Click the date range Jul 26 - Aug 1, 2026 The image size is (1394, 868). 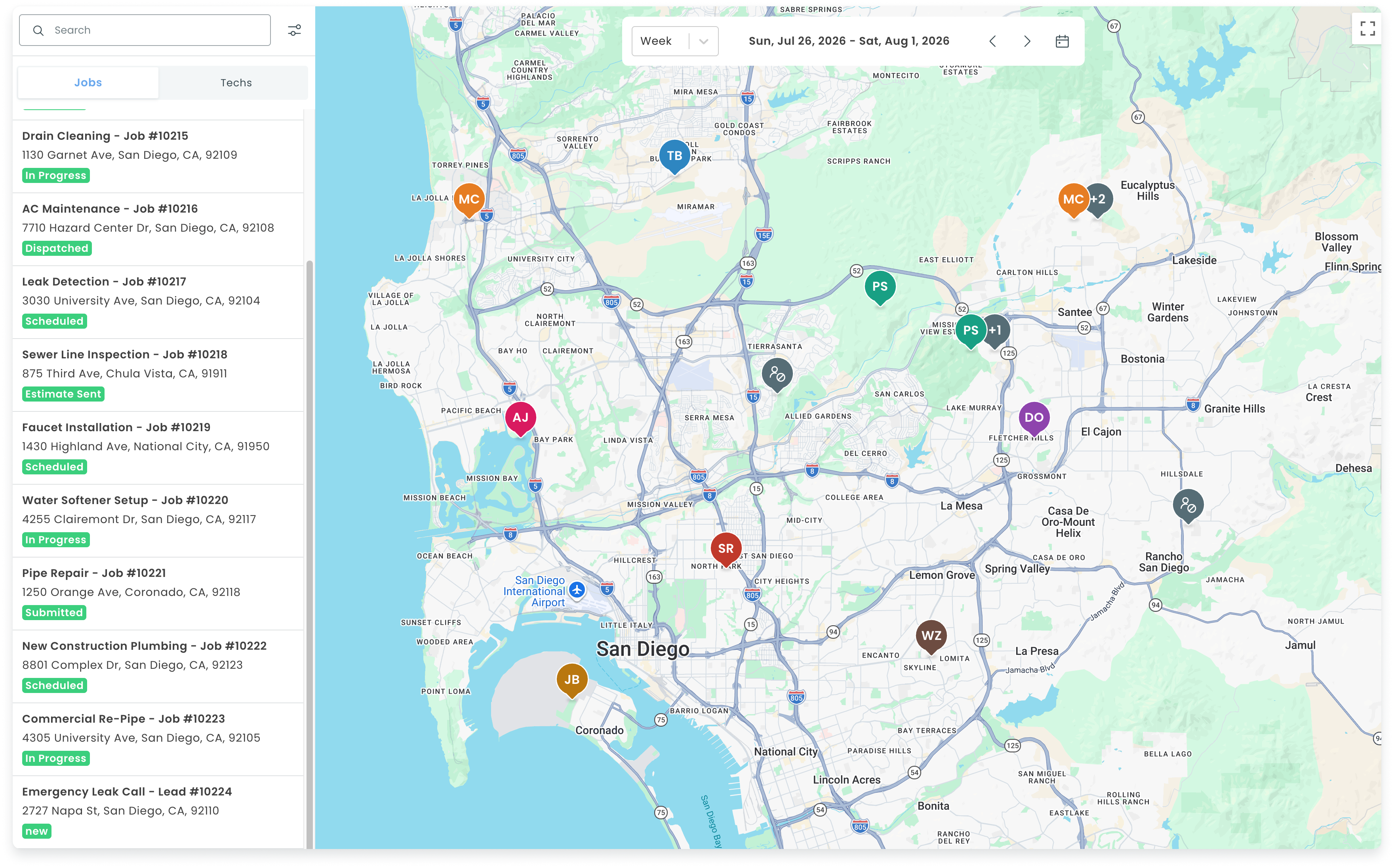[849, 41]
